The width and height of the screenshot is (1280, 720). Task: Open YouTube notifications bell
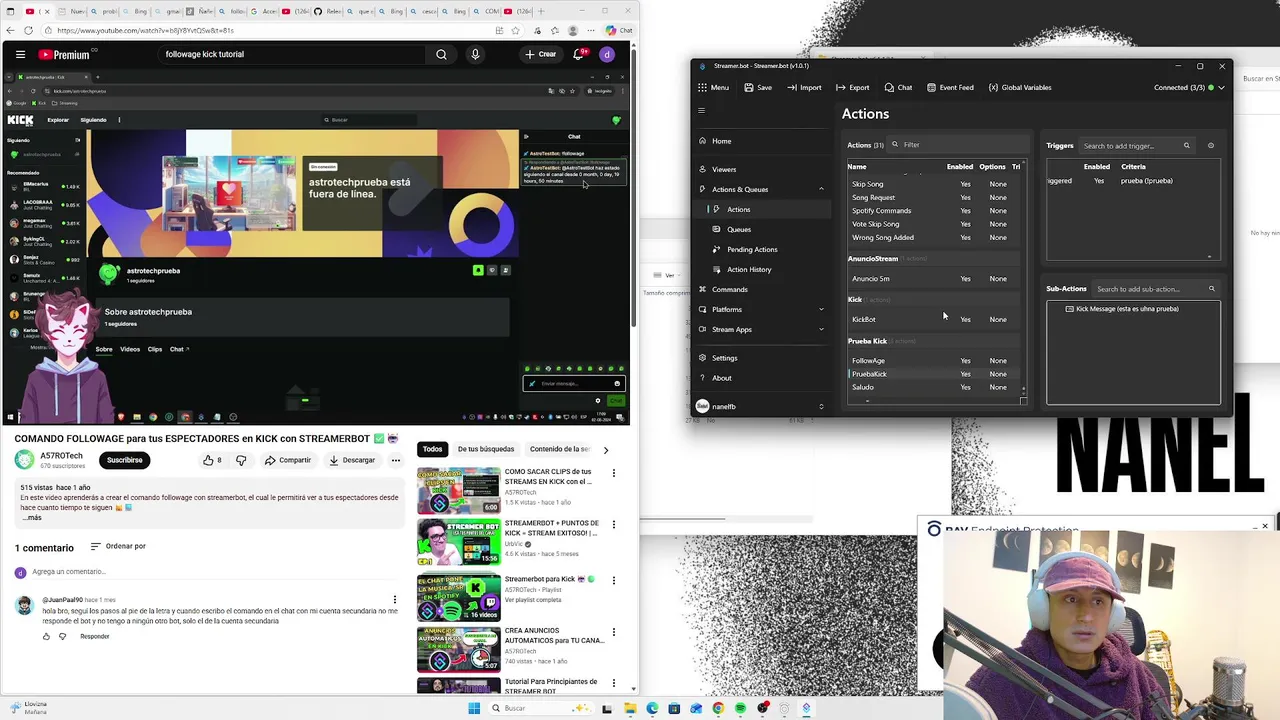(x=579, y=54)
